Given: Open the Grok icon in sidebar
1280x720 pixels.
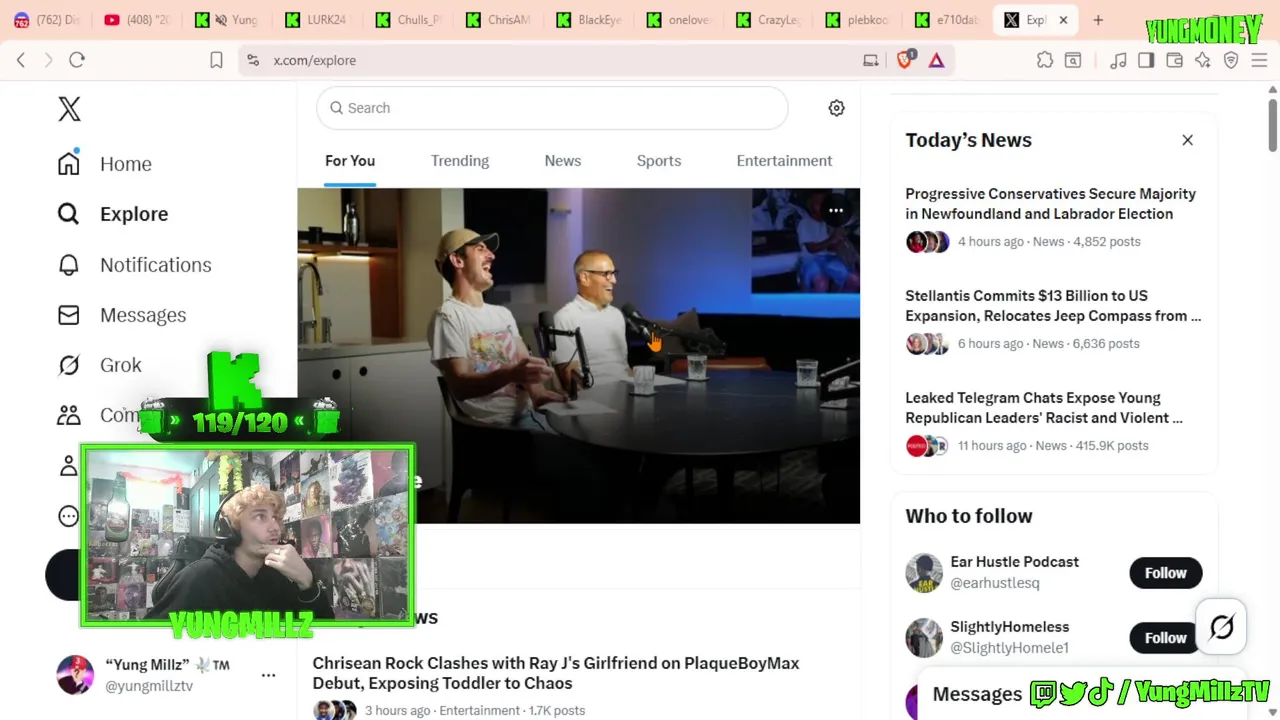Looking at the screenshot, I should [x=68, y=365].
